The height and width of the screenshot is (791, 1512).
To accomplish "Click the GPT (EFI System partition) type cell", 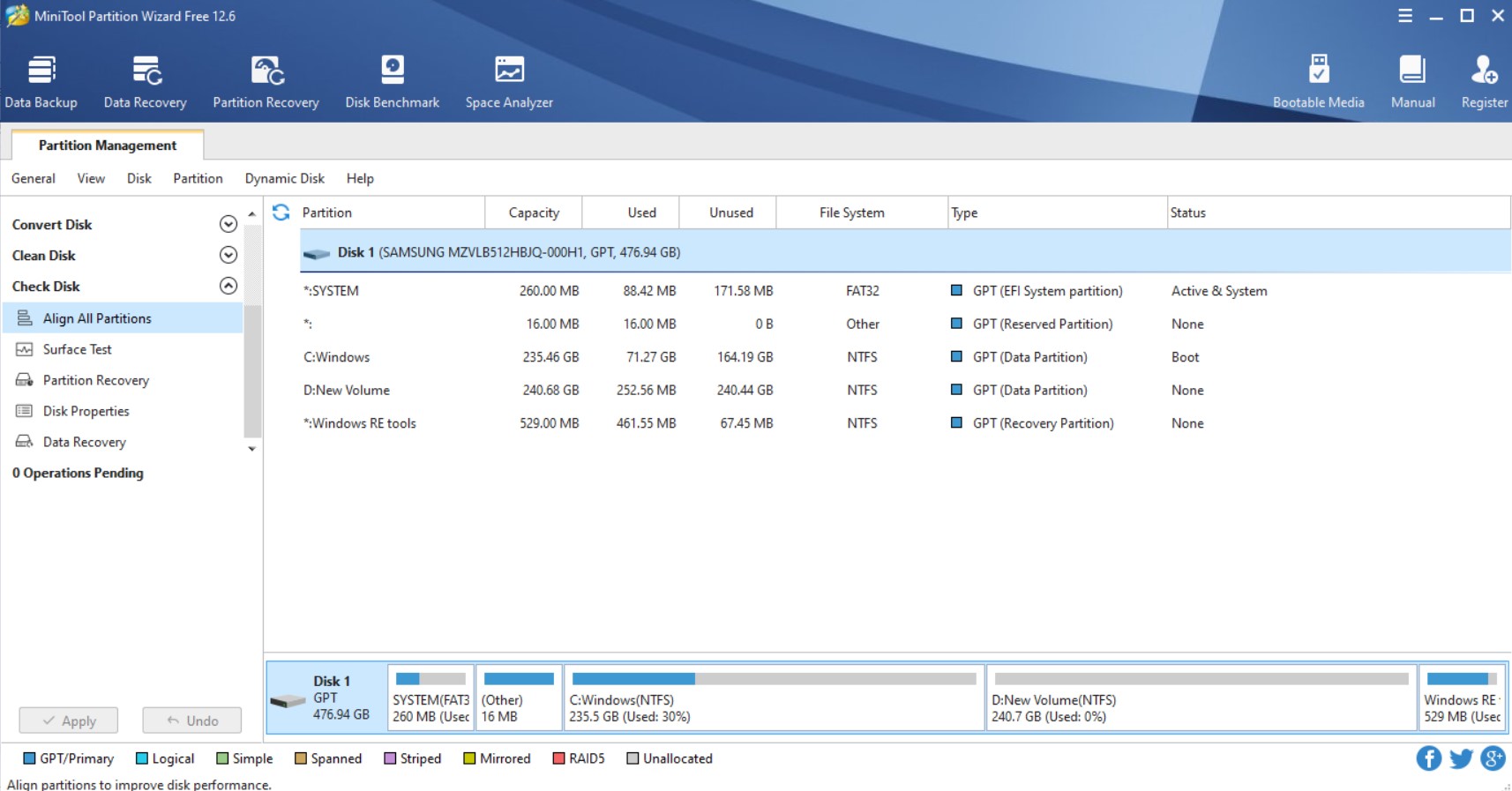I will [1048, 291].
